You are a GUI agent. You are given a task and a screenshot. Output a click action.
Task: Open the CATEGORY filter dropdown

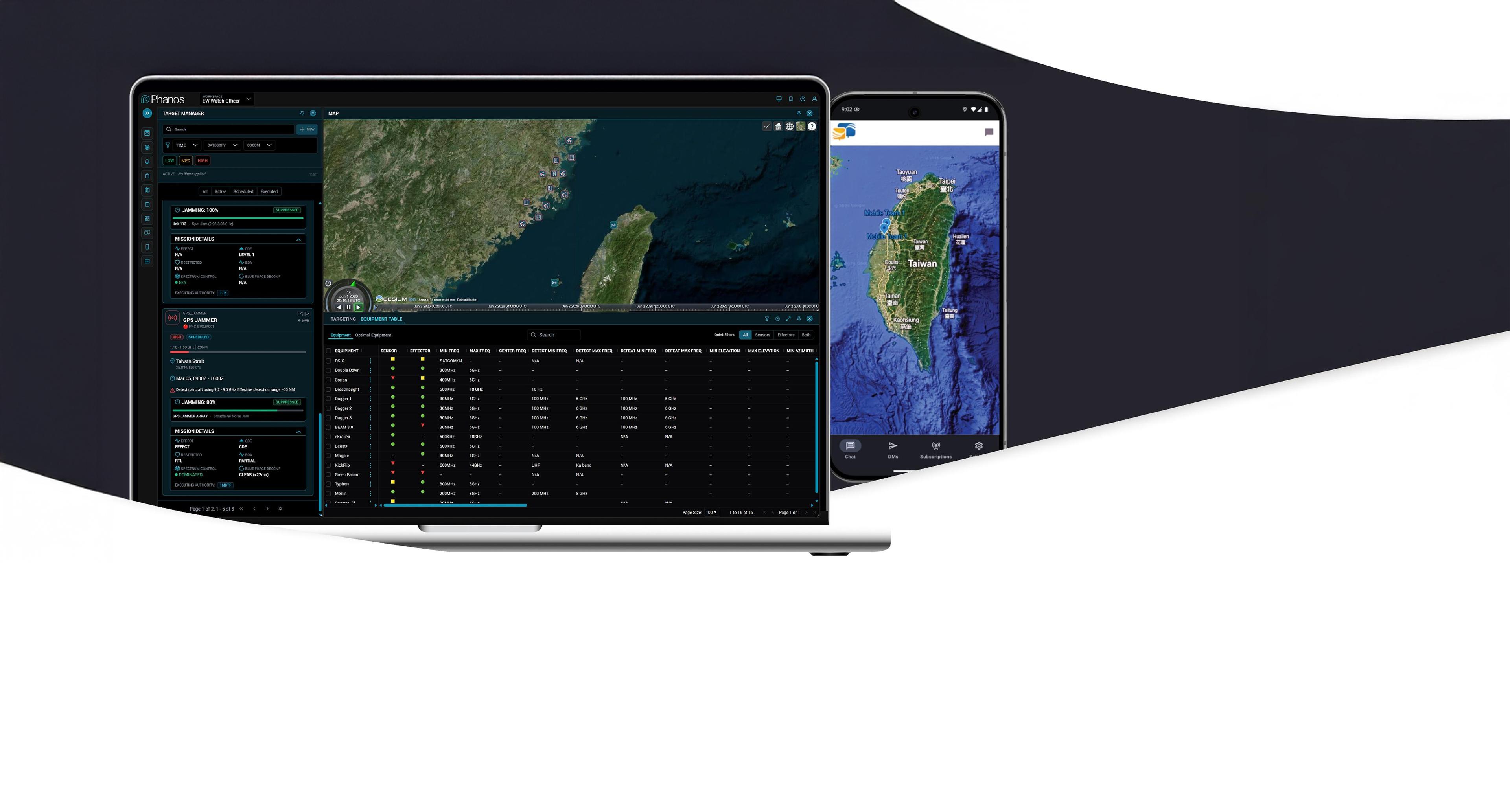pos(222,145)
